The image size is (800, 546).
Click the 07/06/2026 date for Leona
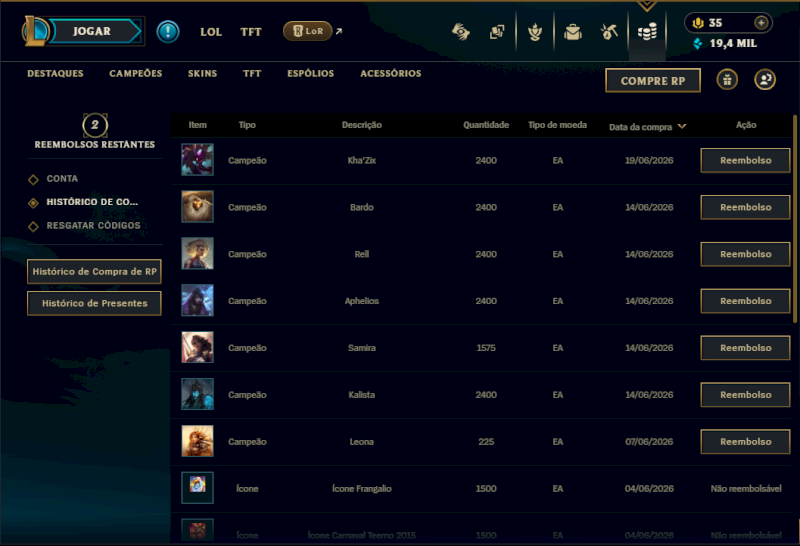pos(649,442)
